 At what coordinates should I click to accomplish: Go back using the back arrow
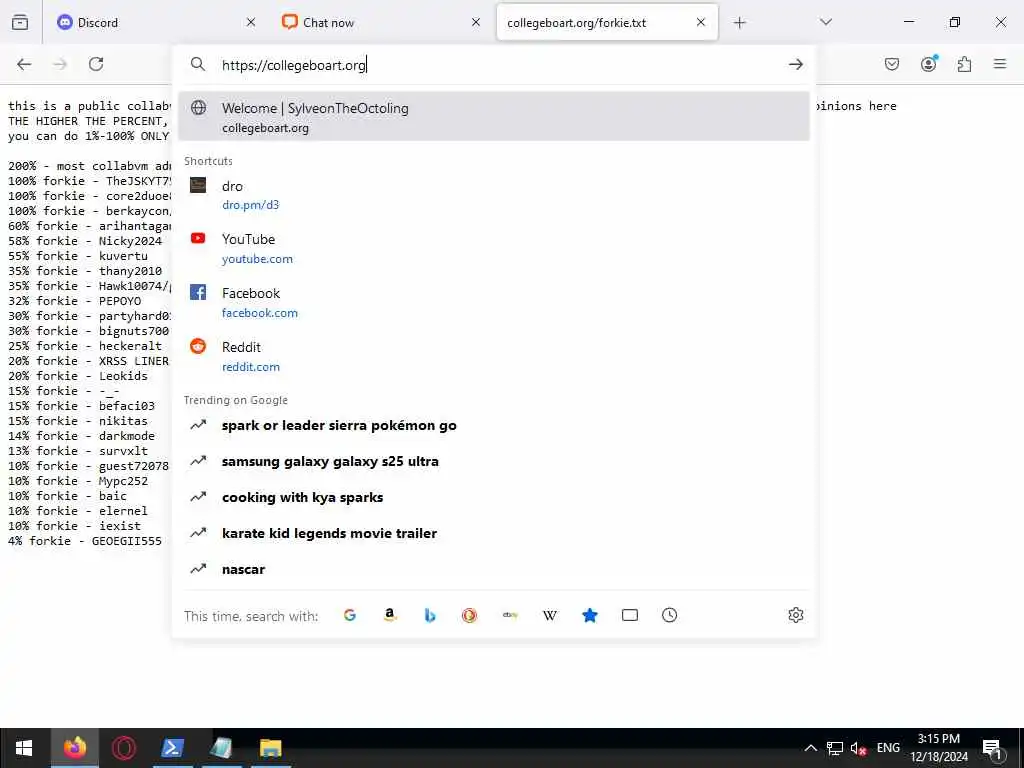coord(24,64)
